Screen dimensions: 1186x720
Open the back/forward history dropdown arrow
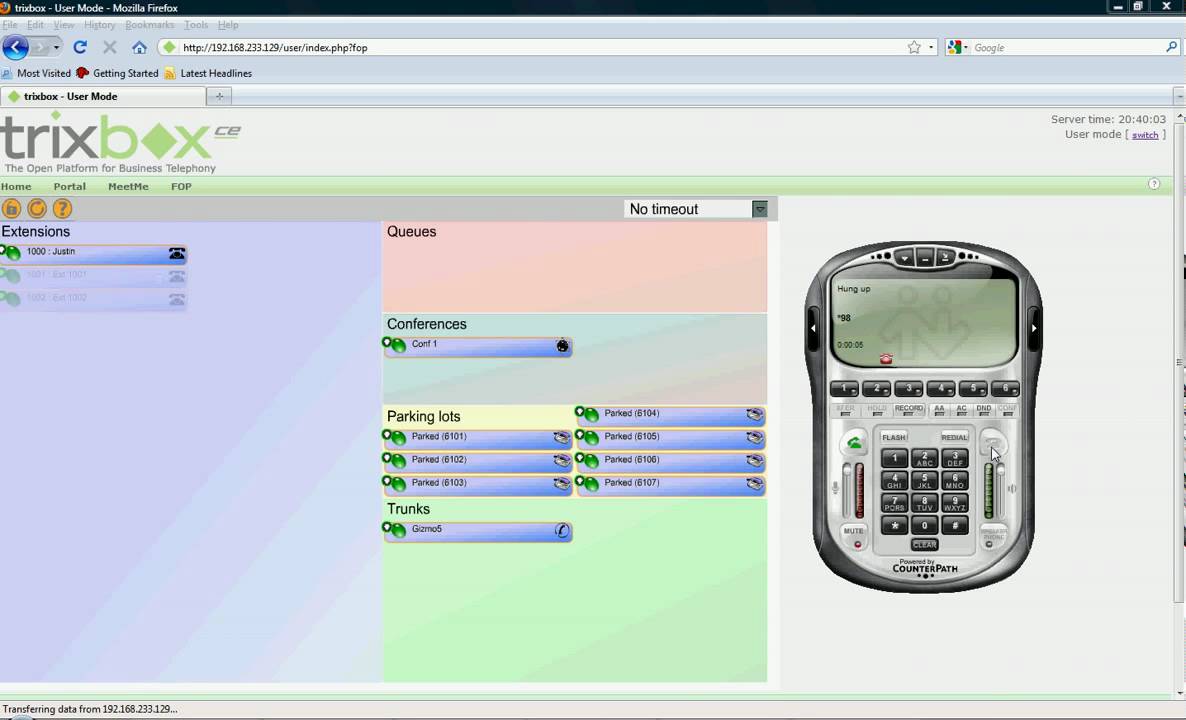click(x=56, y=47)
